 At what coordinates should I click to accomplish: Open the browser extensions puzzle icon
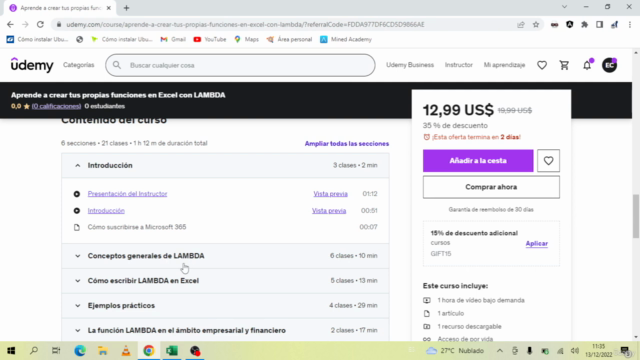(584, 24)
